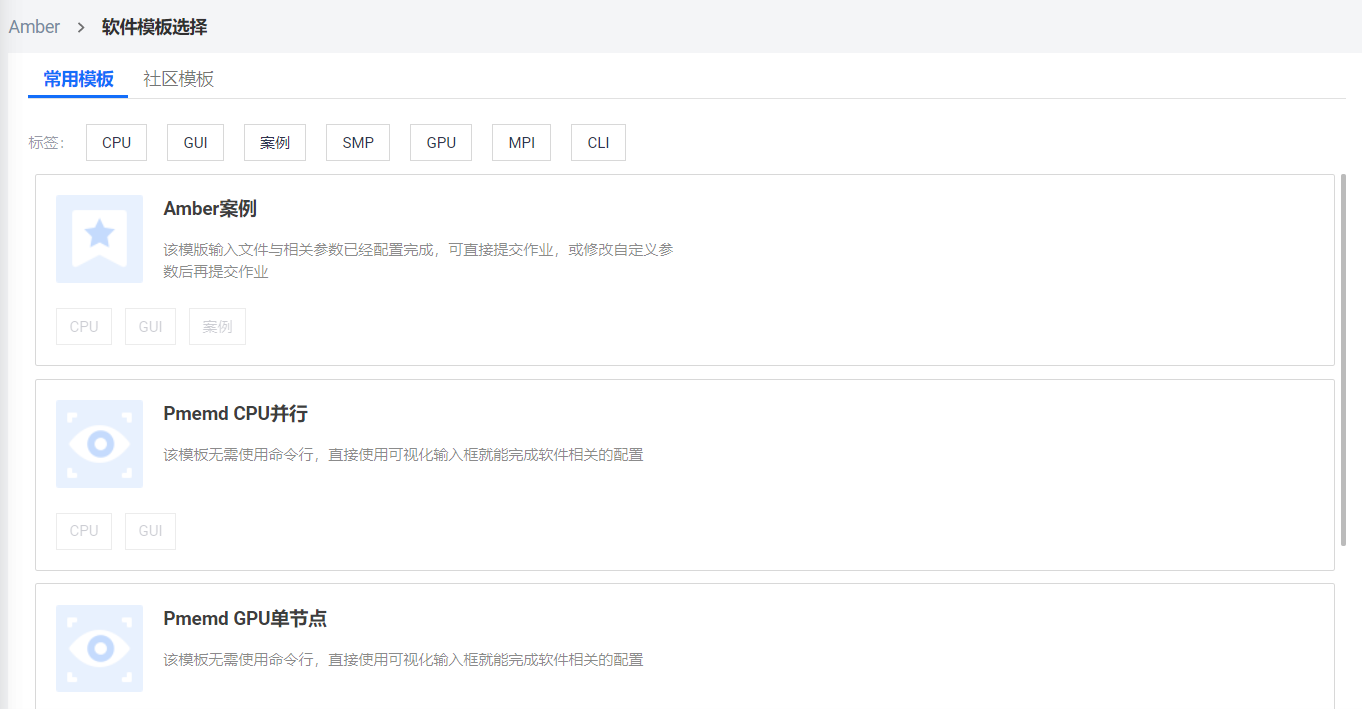The width and height of the screenshot is (1362, 709).
Task: Click the Pmemd CPU并行 description text
Action: 403,455
